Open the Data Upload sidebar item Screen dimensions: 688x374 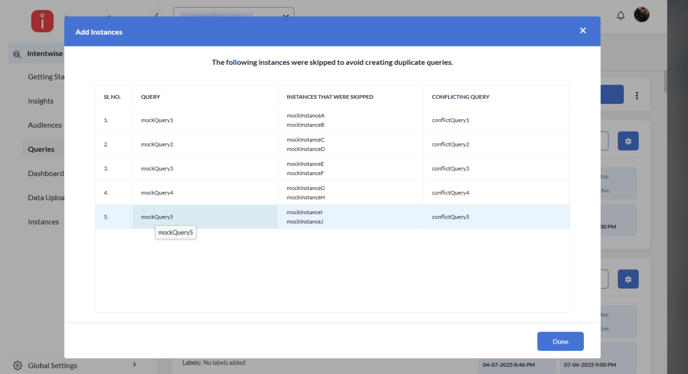(x=46, y=198)
